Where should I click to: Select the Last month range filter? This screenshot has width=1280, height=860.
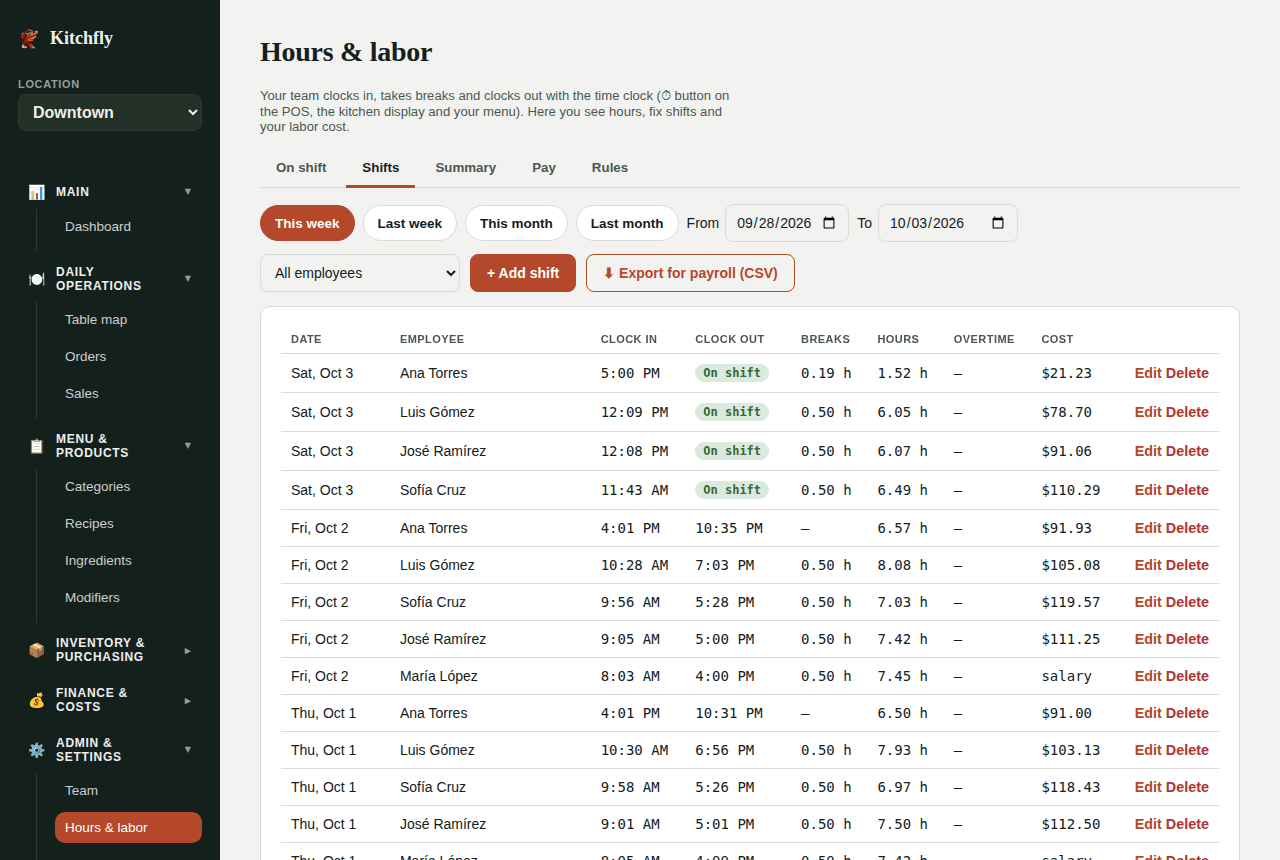tap(627, 223)
